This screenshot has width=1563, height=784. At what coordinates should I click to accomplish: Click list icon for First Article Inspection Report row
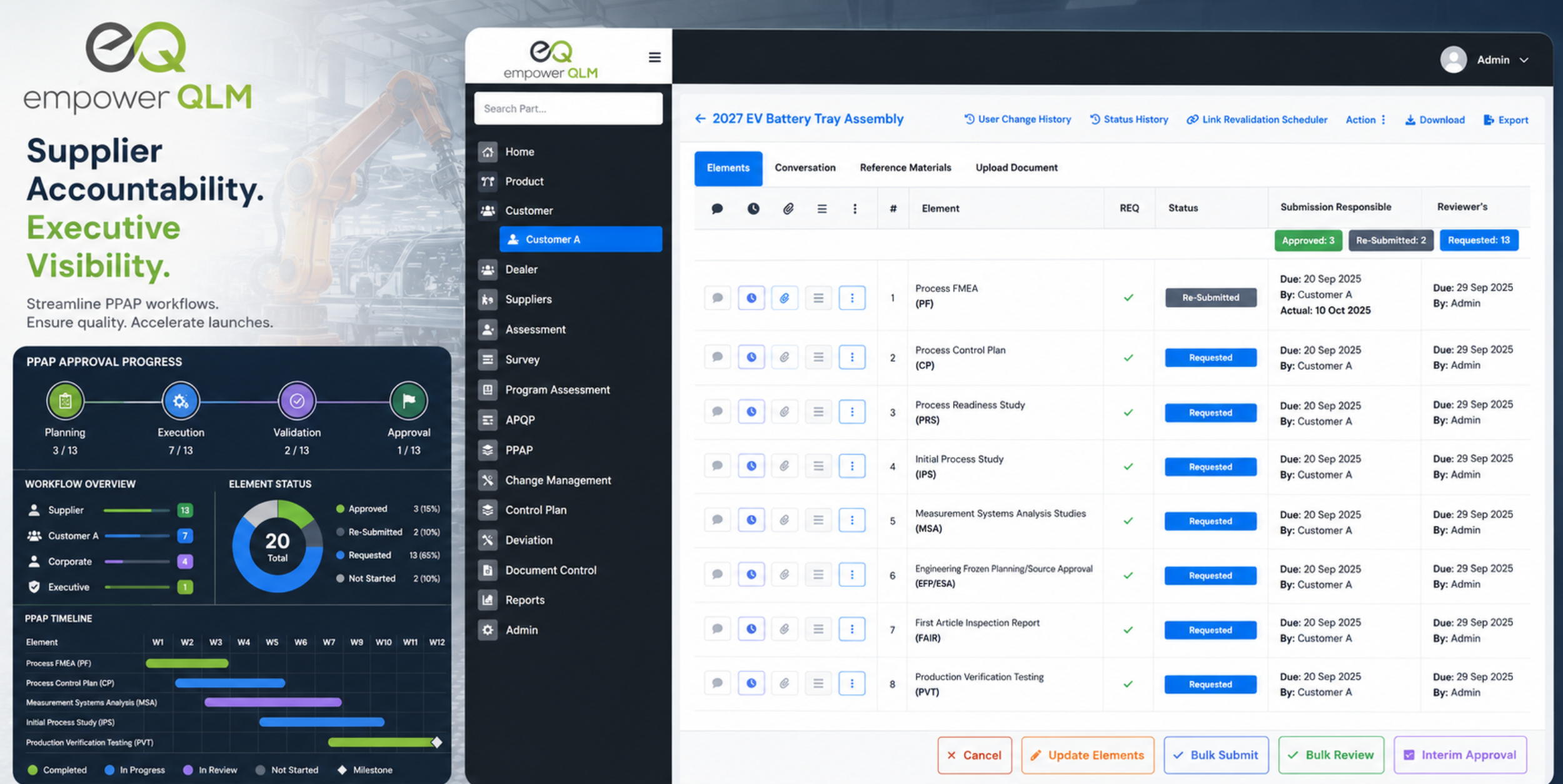(x=818, y=629)
